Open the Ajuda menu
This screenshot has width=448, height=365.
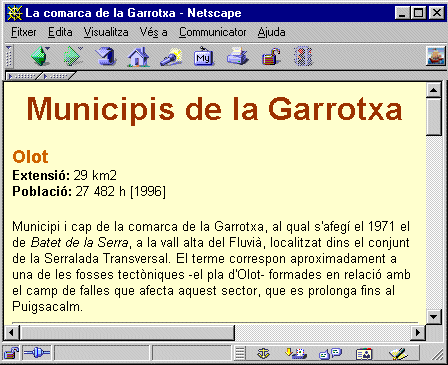[x=271, y=32]
